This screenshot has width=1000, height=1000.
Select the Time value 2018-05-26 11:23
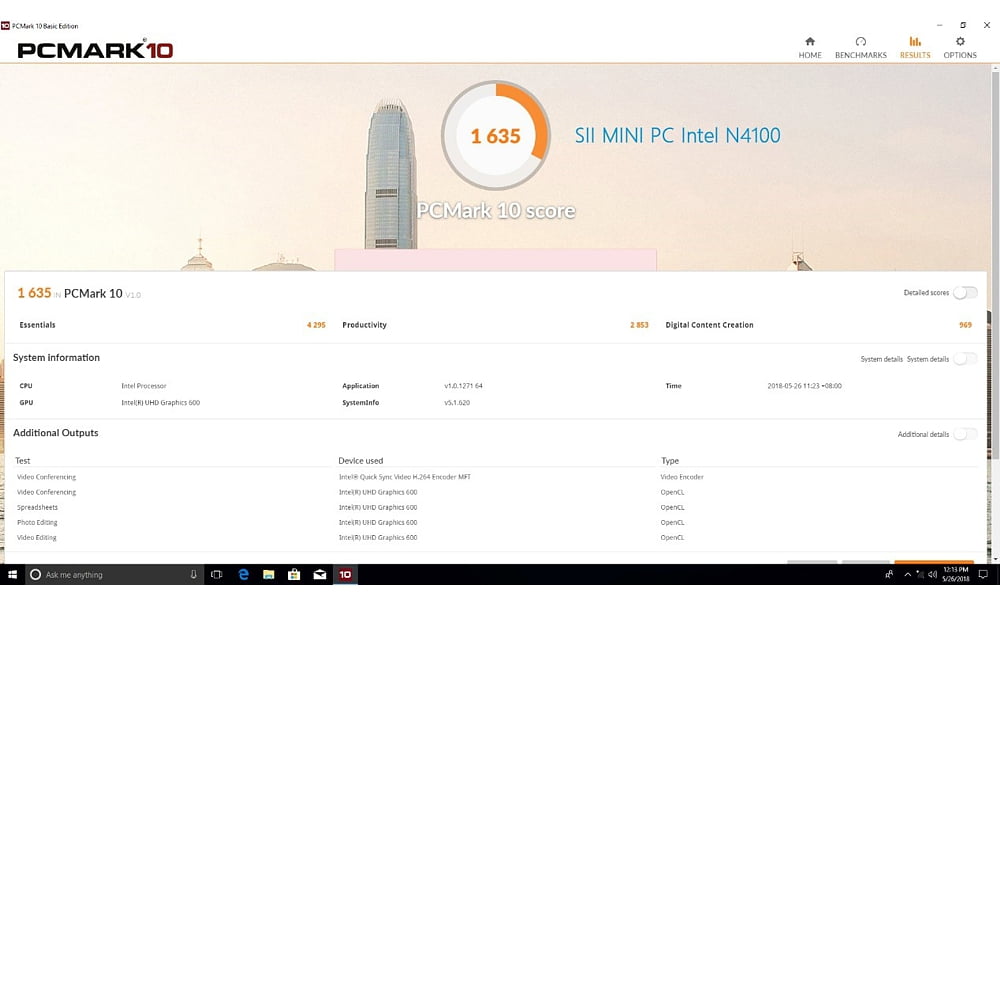point(804,386)
